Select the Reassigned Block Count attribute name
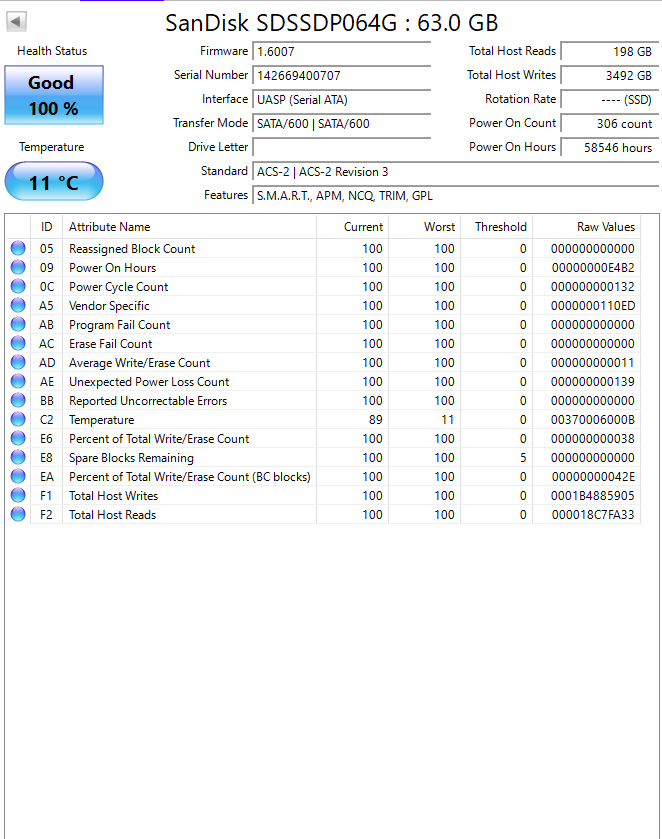 132,249
